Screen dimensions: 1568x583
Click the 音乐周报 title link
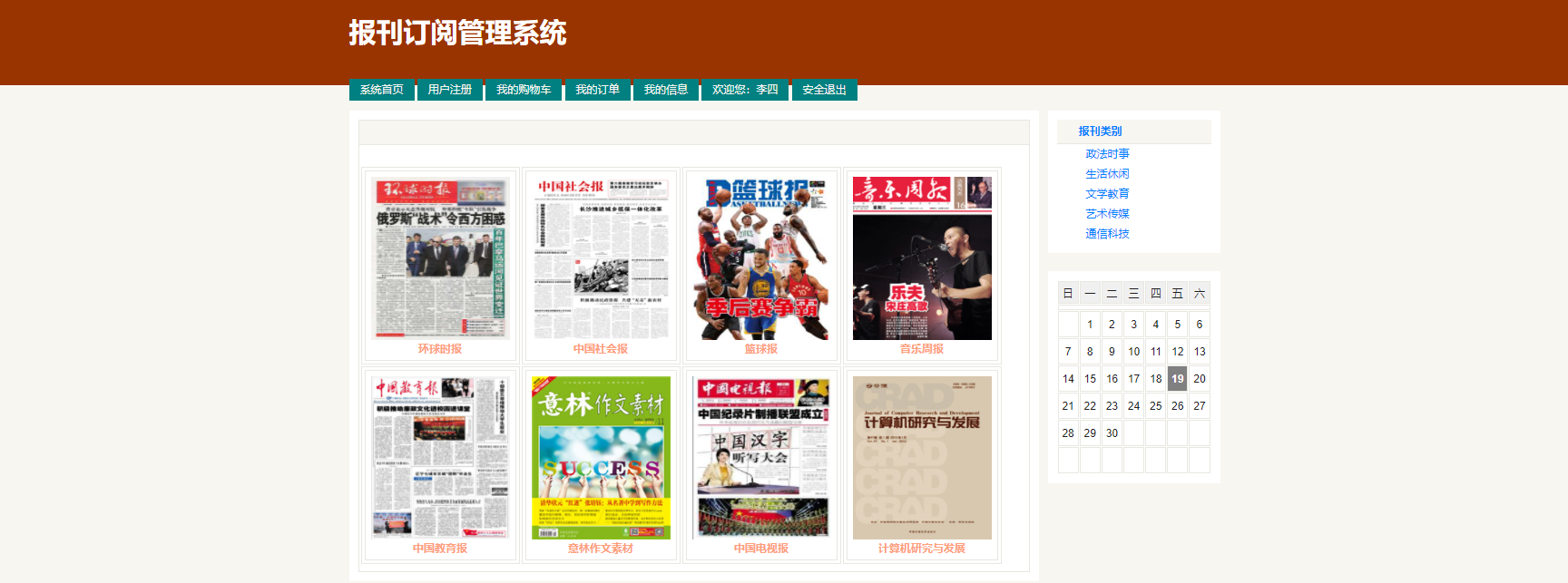[922, 349]
